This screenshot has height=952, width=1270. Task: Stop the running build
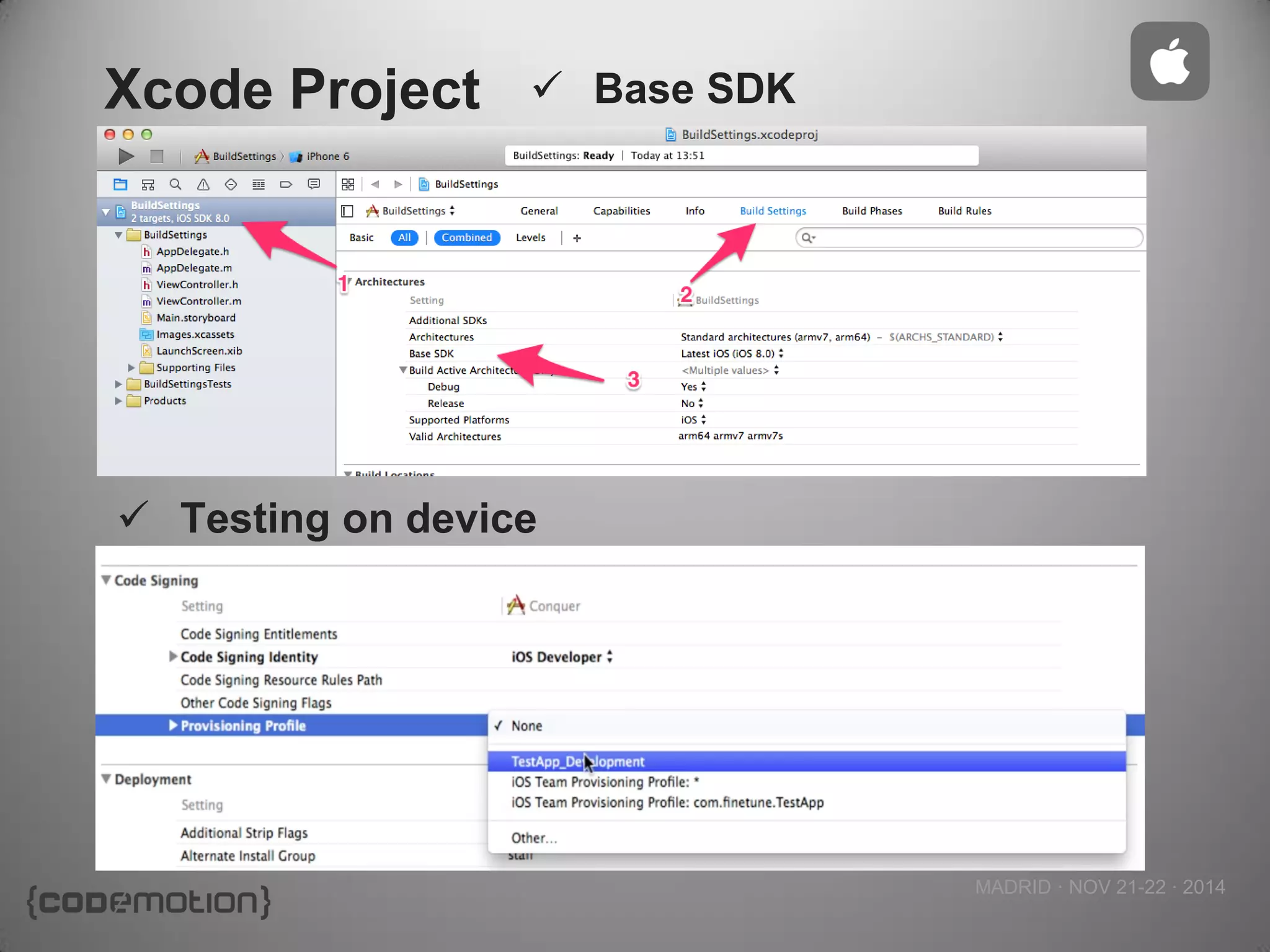click(157, 156)
